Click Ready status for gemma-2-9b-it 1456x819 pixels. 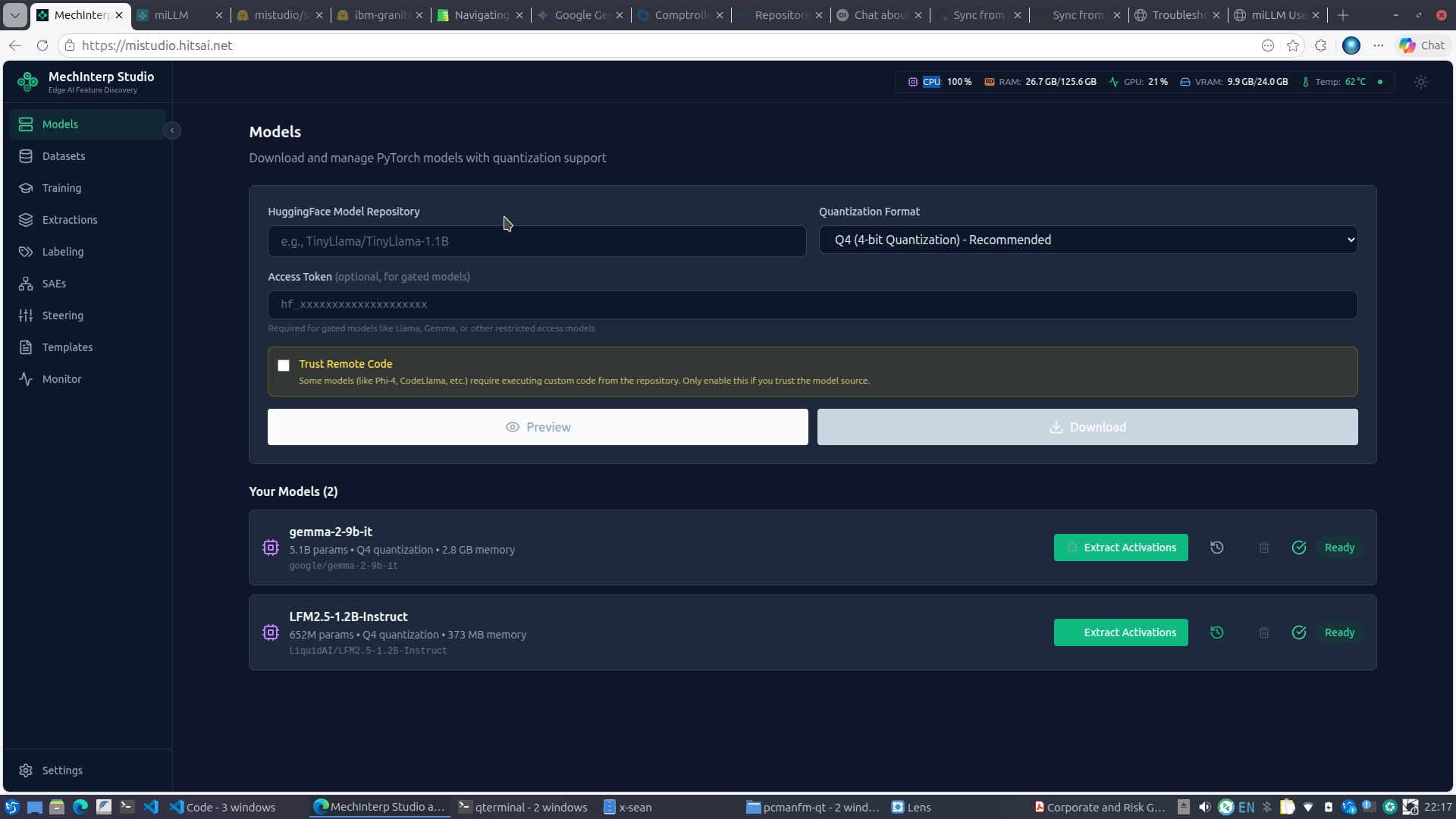(x=1339, y=548)
